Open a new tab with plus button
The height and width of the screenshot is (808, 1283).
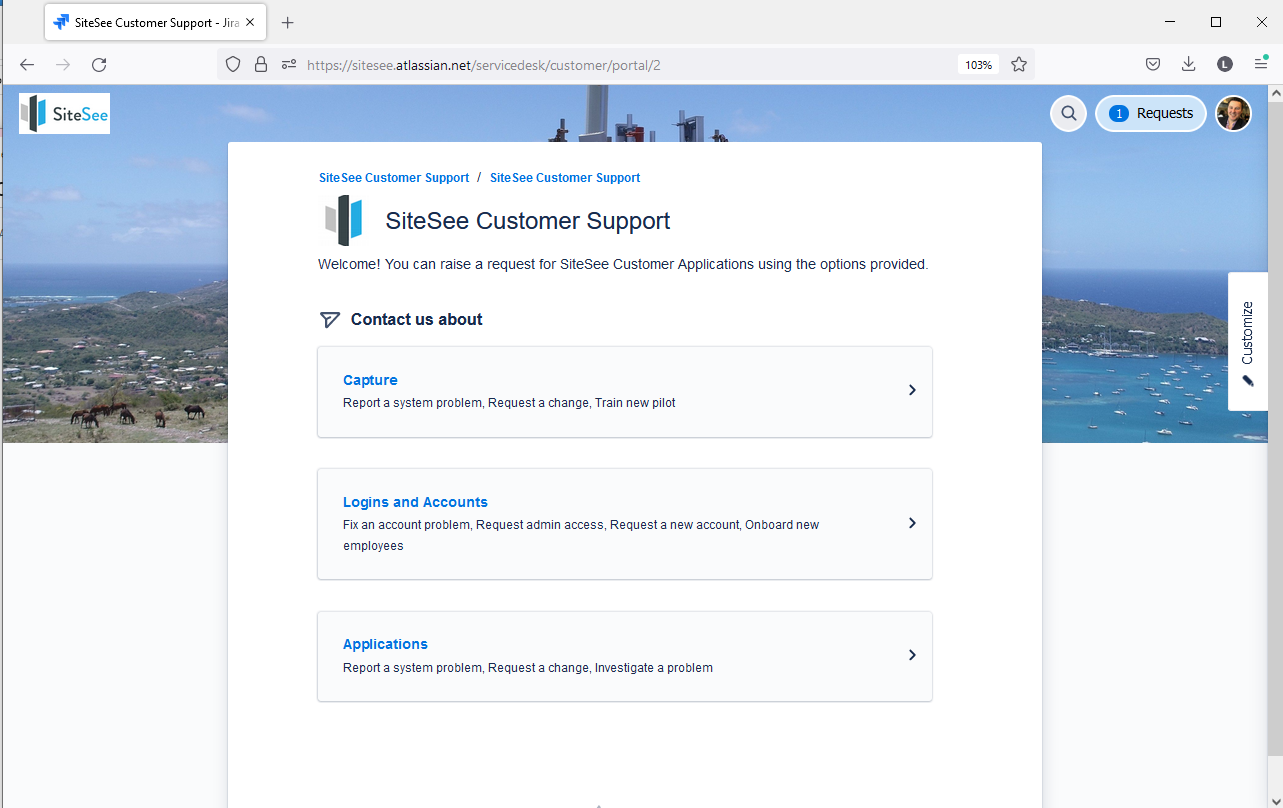(288, 22)
